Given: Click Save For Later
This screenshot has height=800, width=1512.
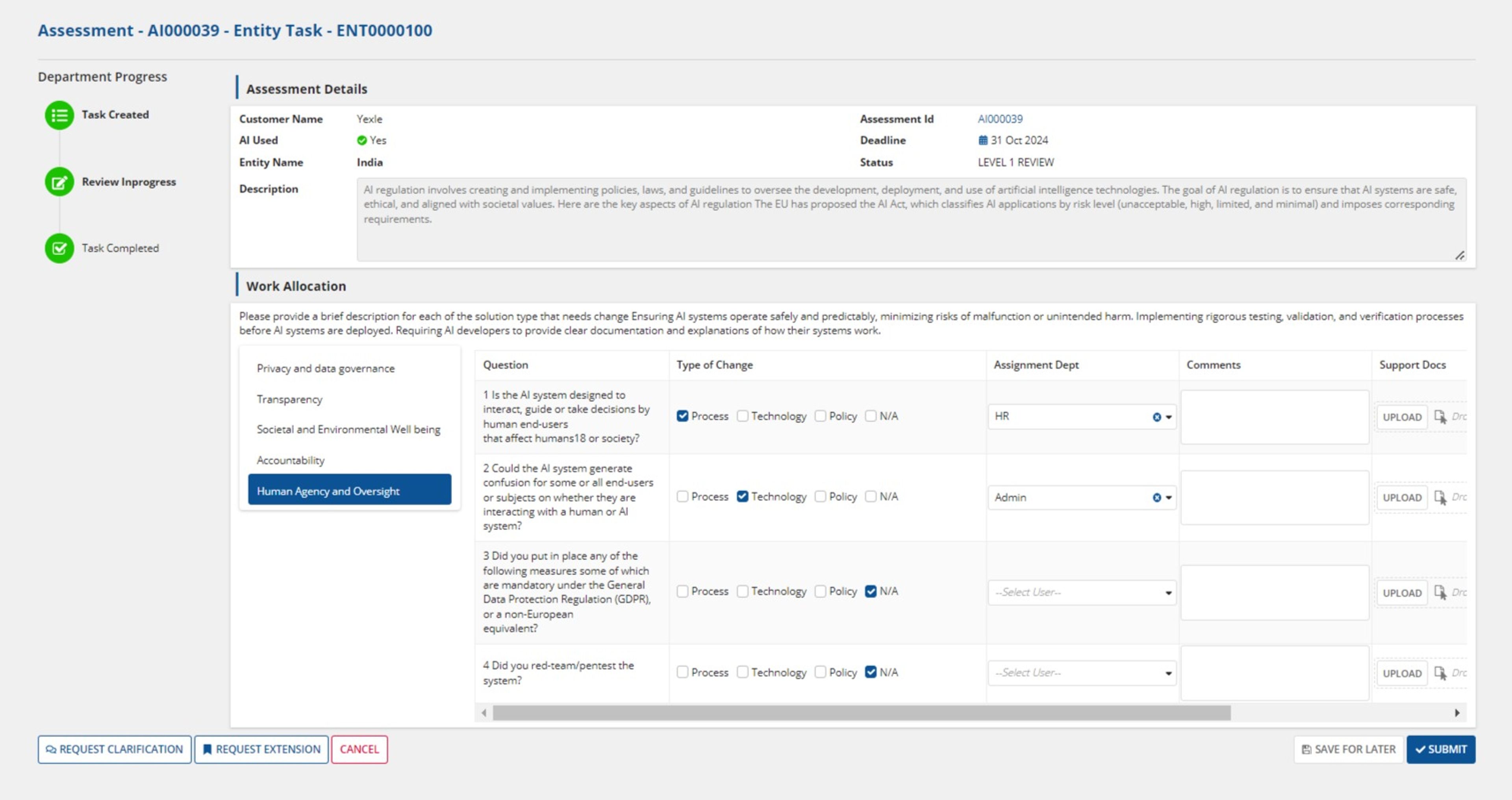Looking at the screenshot, I should pos(1348,750).
